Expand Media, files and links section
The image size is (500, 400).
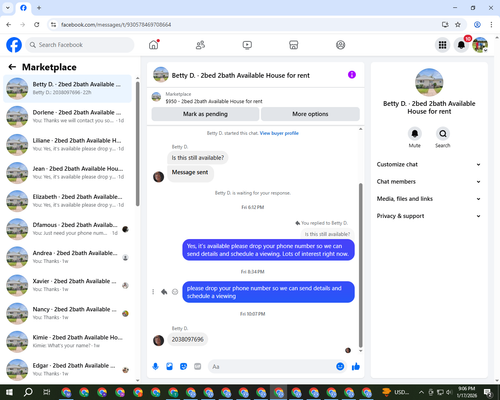pyautogui.click(x=429, y=199)
